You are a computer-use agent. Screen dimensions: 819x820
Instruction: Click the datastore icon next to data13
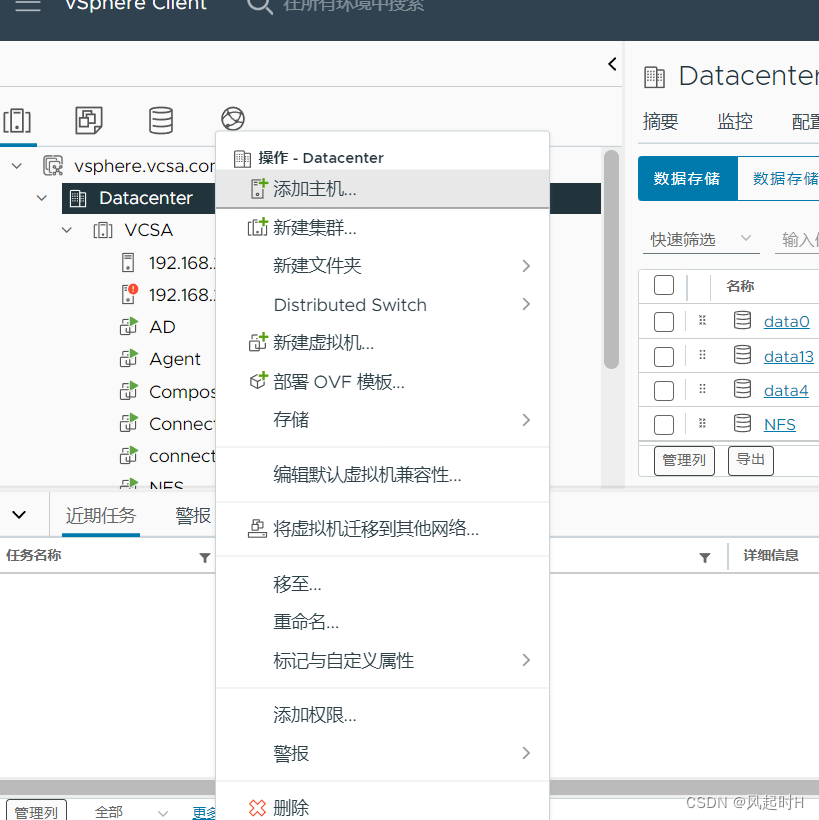click(x=742, y=355)
